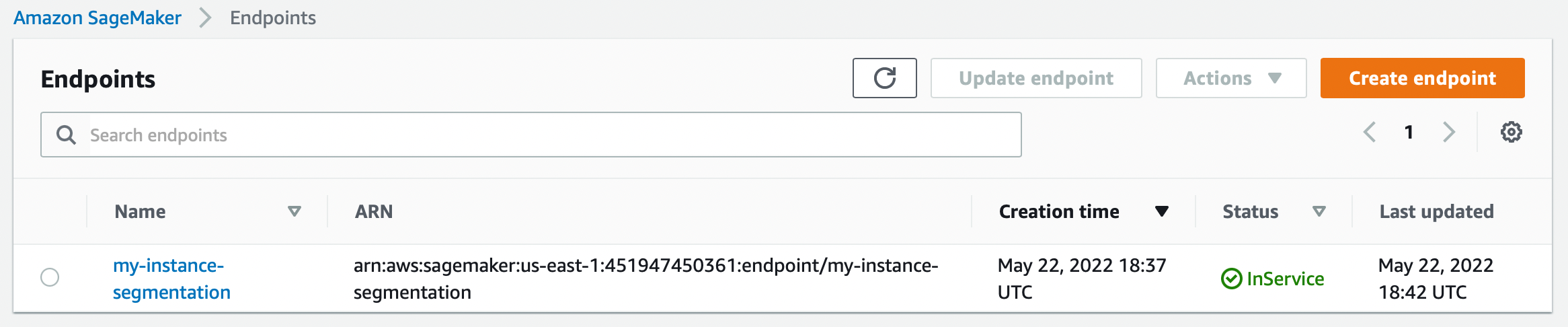Click the breadcrumb separator chevron
This screenshot has height=327, width=1568.
[205, 18]
